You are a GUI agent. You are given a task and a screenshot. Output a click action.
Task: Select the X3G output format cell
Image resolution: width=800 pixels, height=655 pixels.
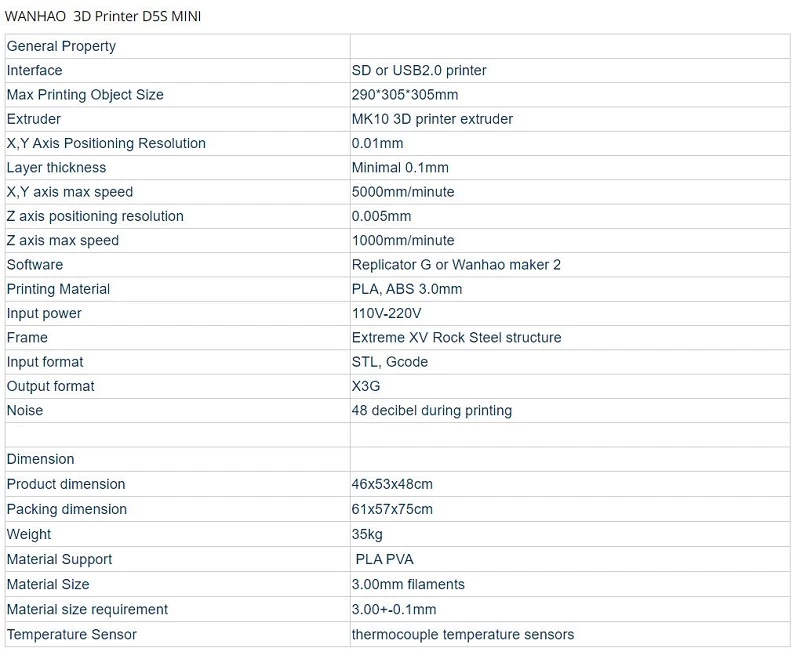click(366, 386)
